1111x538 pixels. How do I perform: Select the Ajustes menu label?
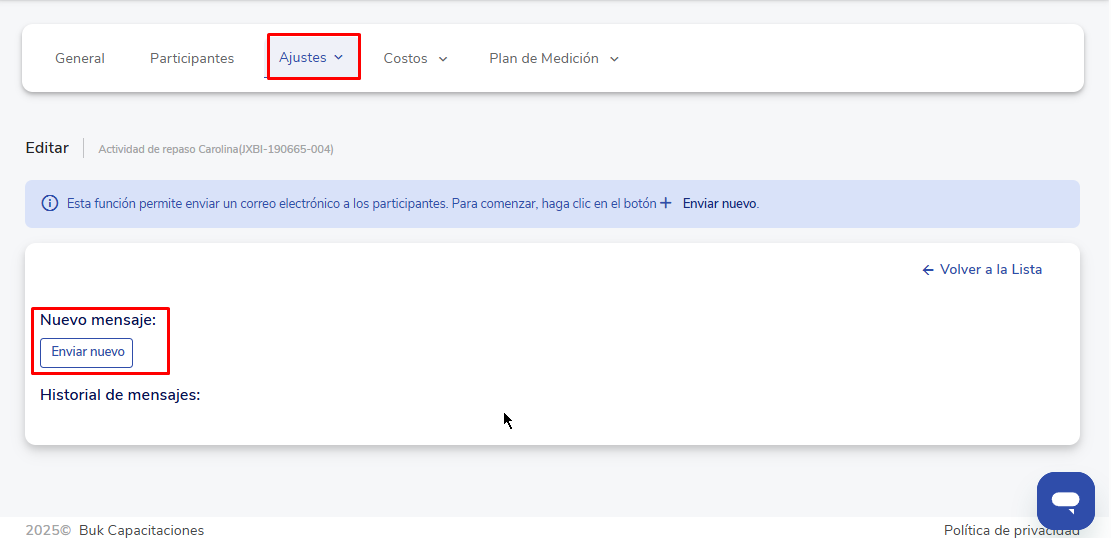tap(302, 58)
